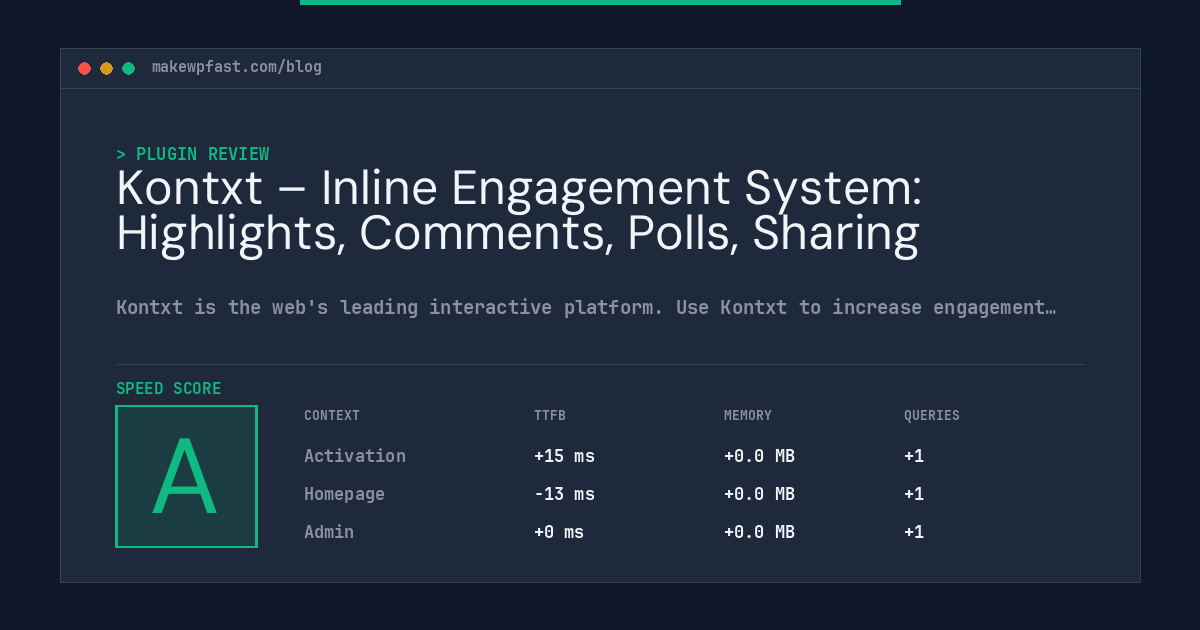
Task: Select the Homepage row label
Action: point(344,494)
